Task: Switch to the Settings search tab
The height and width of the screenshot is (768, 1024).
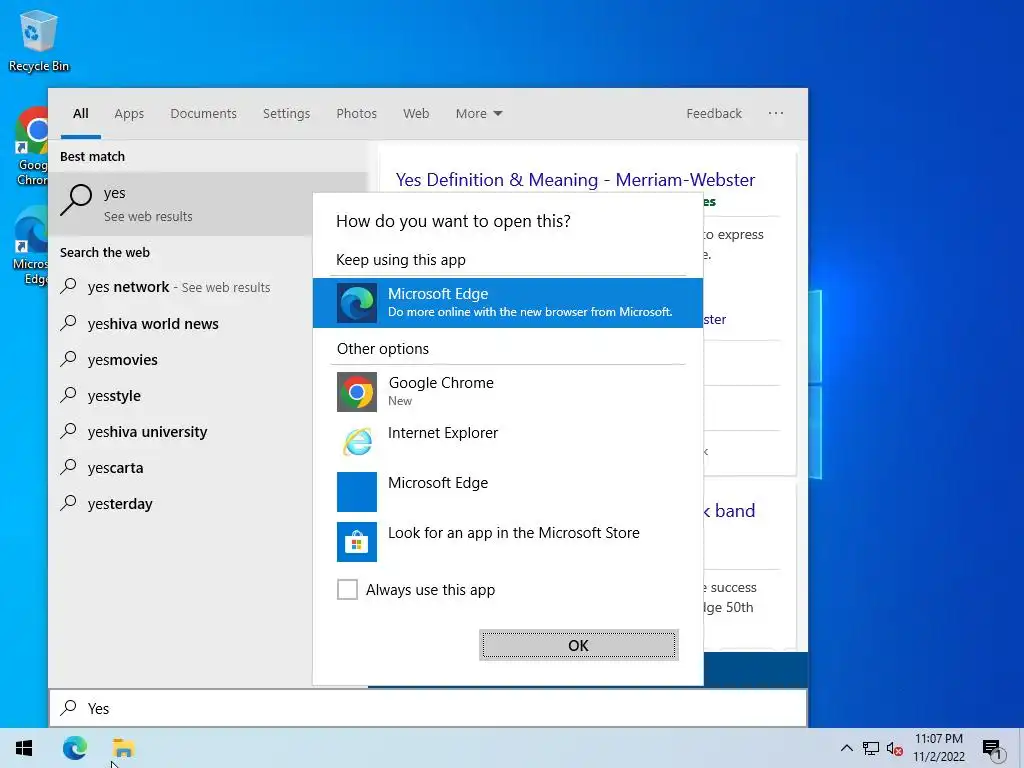Action: [x=286, y=114]
